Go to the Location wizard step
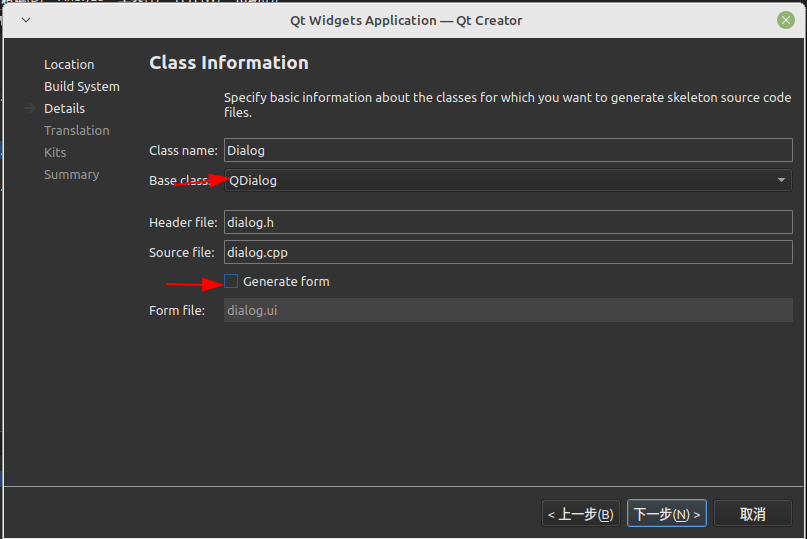807x539 pixels. pyautogui.click(x=69, y=65)
